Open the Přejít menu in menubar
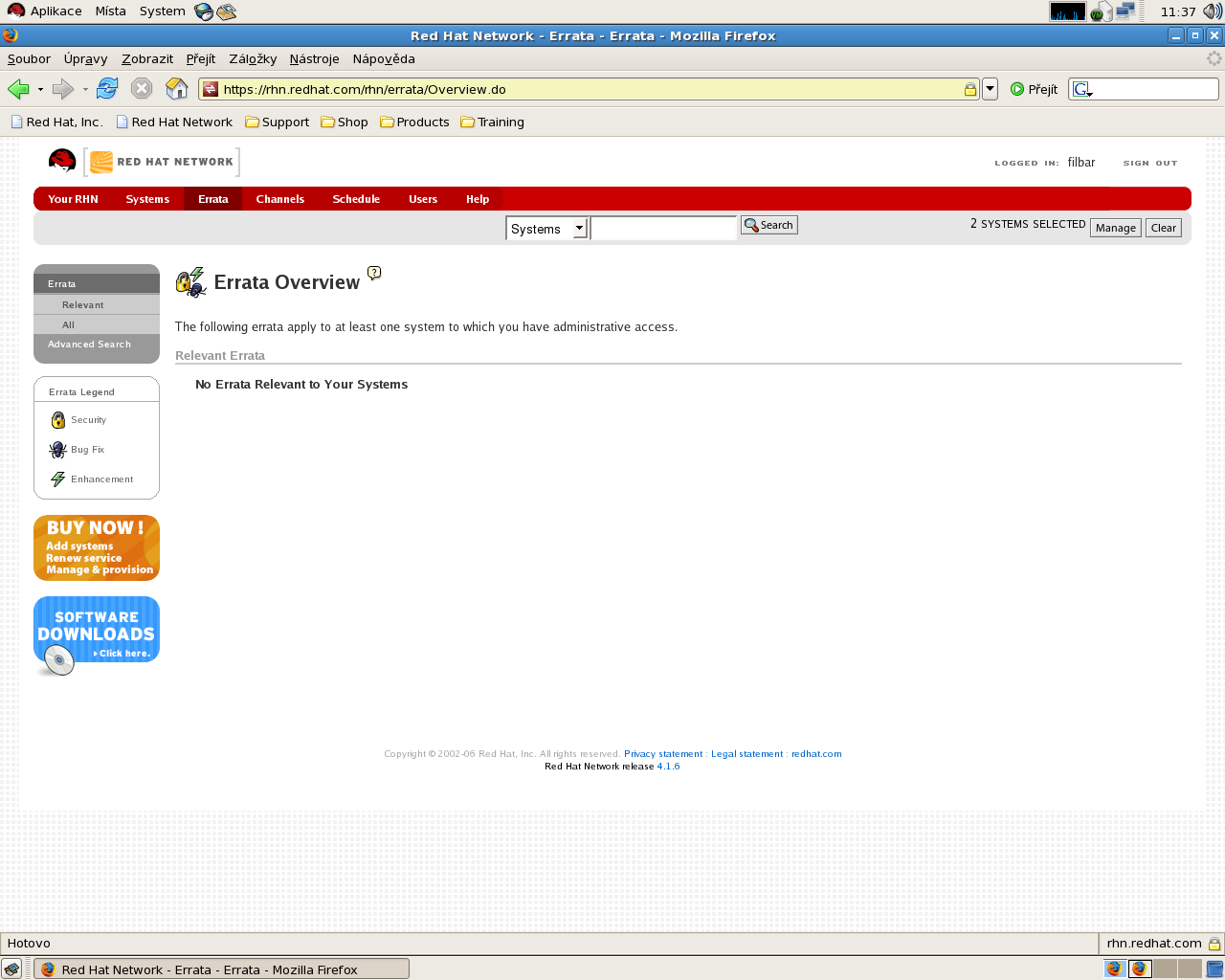Image resolution: width=1225 pixels, height=980 pixels. pyautogui.click(x=201, y=58)
